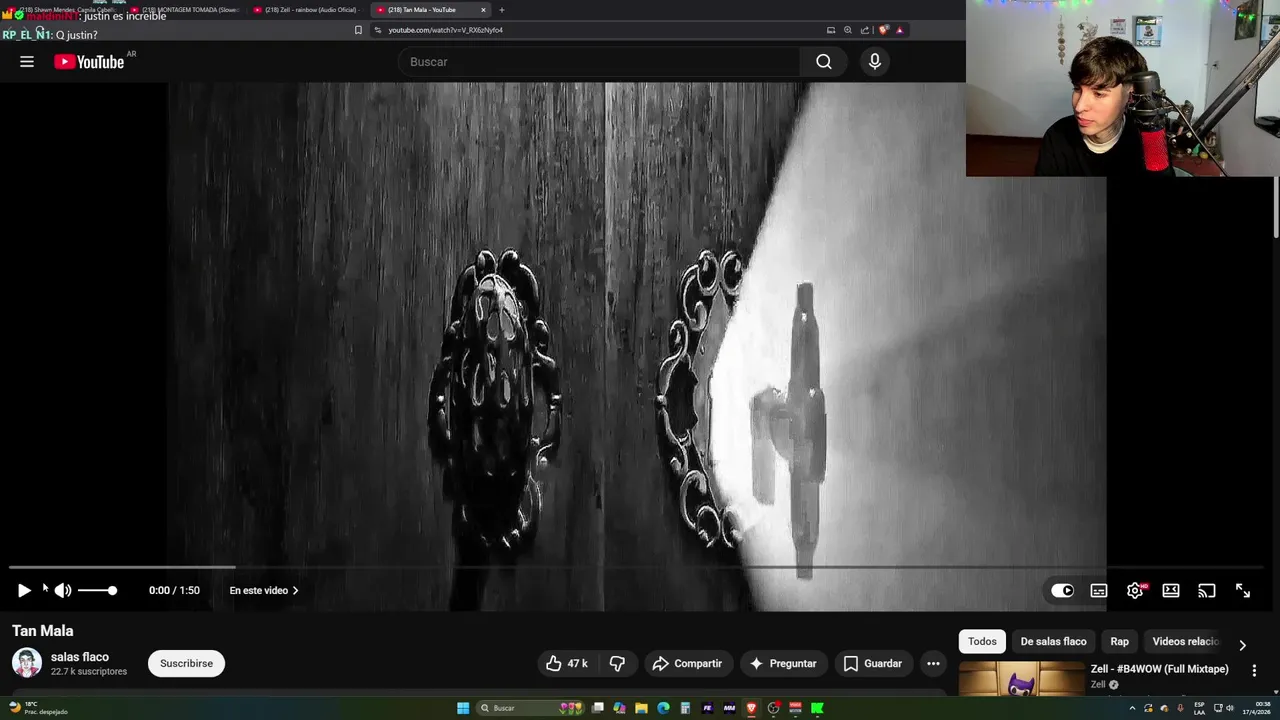
Task: Click the Windows taskbar Buscar box
Action: point(530,708)
